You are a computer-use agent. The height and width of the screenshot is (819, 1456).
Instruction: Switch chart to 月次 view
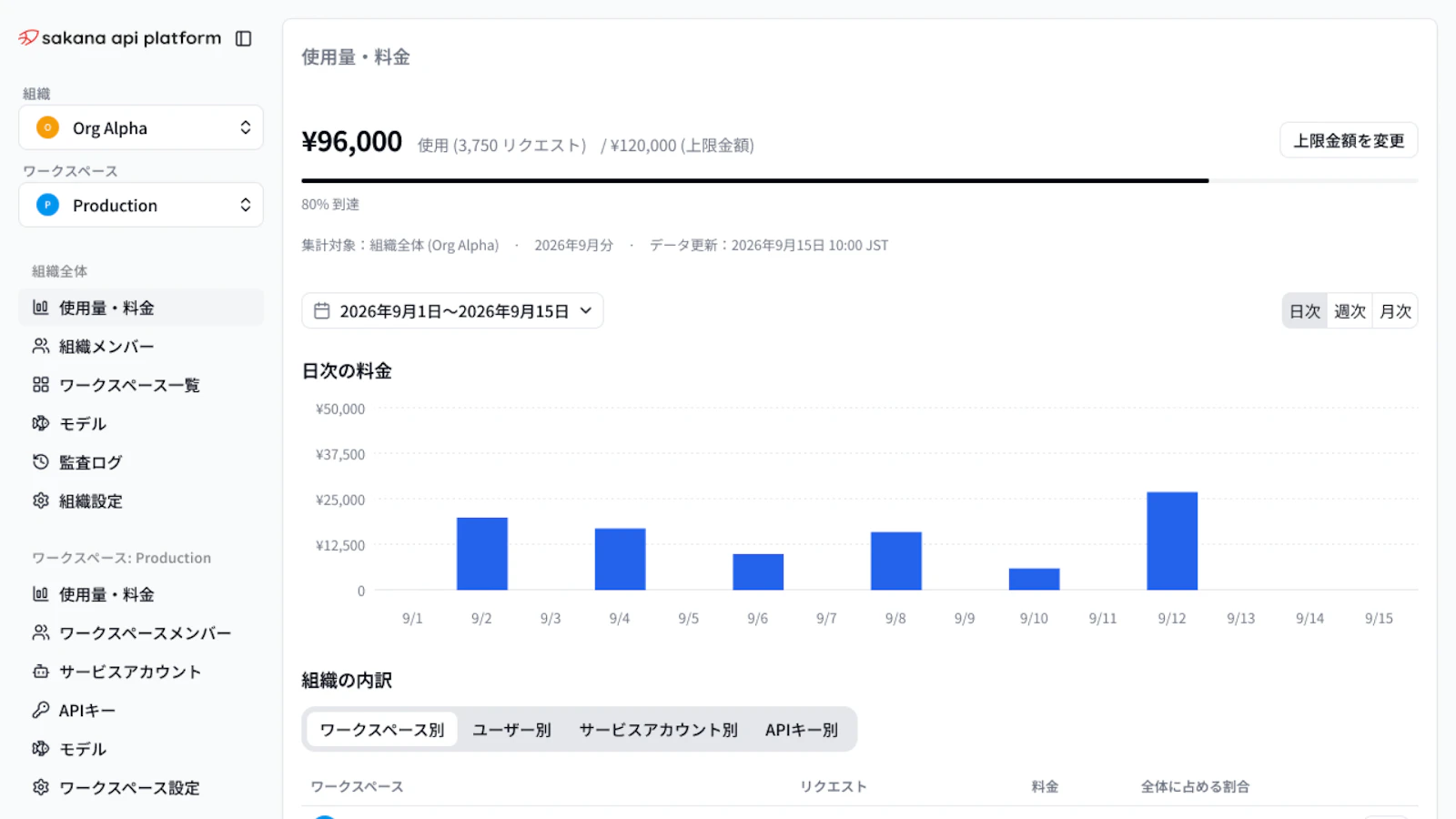1395,311
